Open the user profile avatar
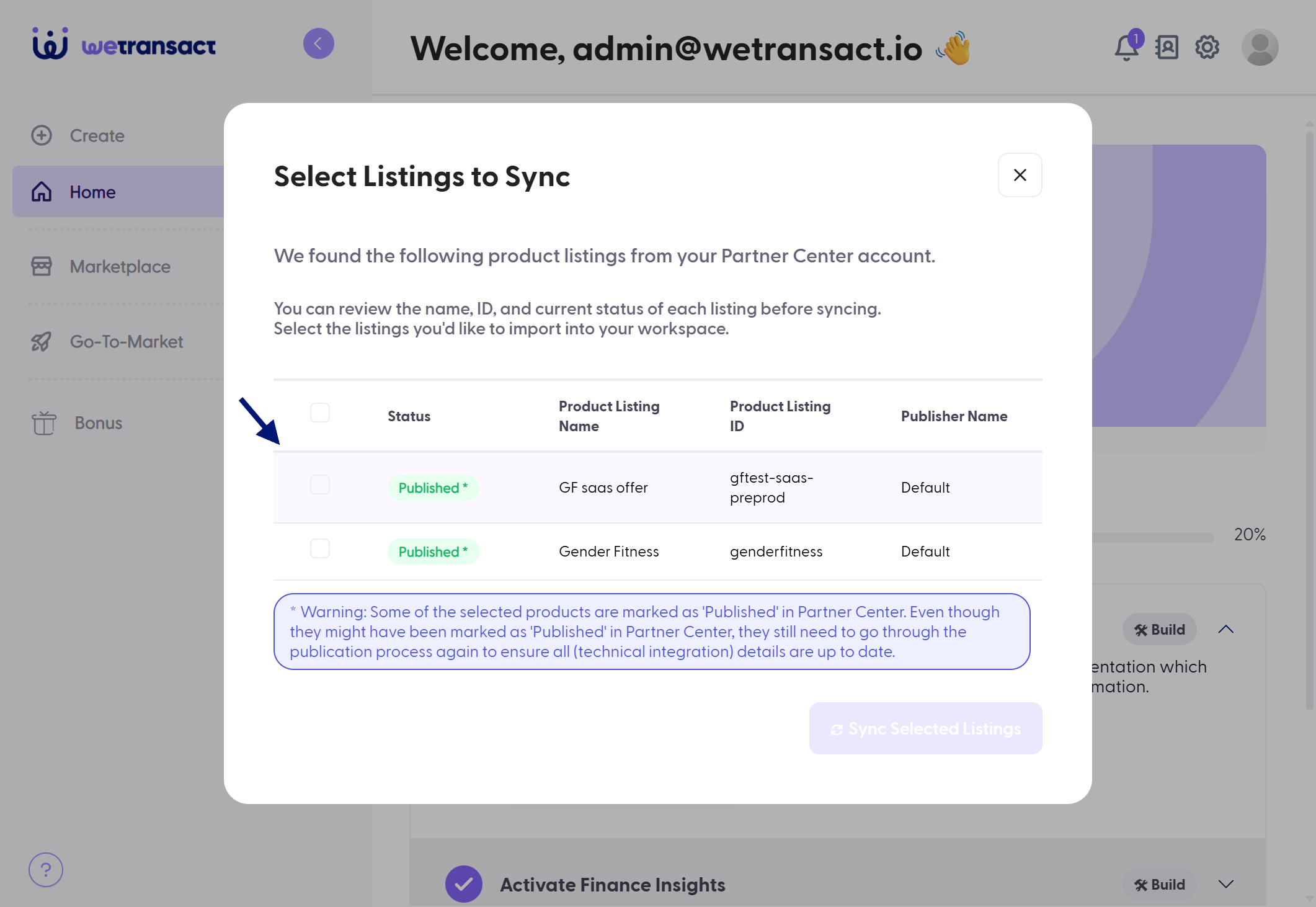Screen dimensions: 1316x907 (x=1260, y=47)
